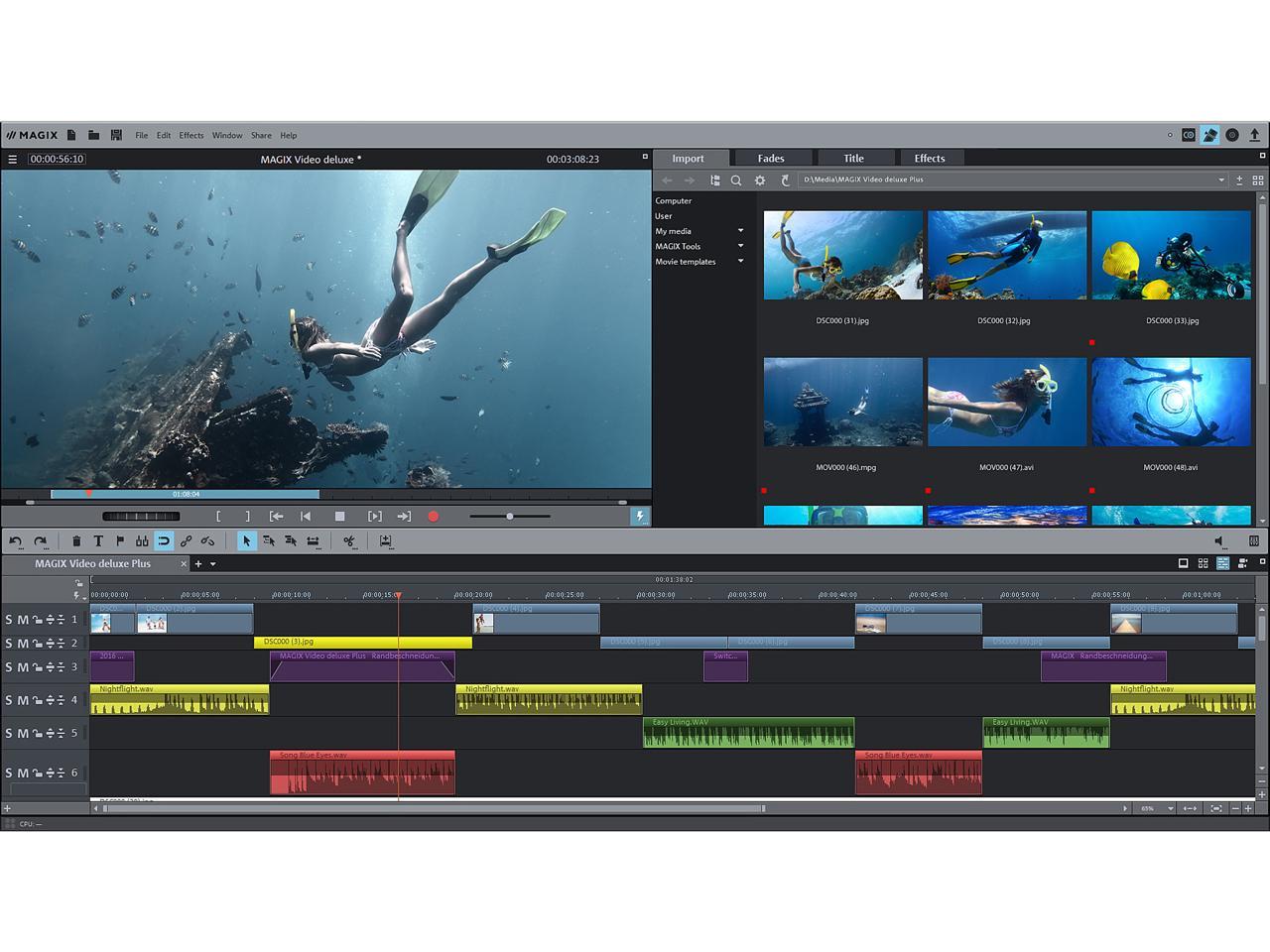Click the timeline horizontal scrollbar
Image resolution: width=1270 pixels, height=952 pixels.
point(434,808)
